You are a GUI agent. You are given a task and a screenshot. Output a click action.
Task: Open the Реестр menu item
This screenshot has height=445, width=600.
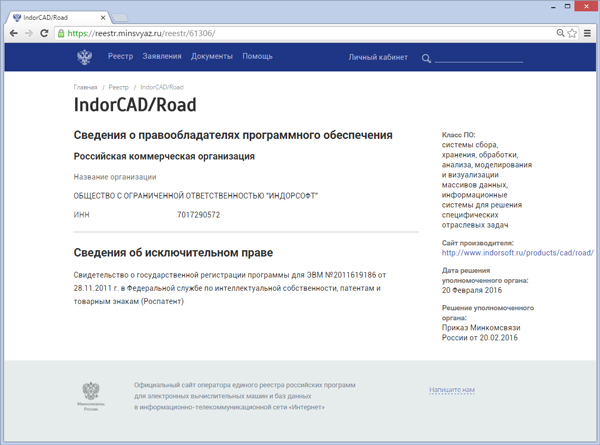coord(121,56)
